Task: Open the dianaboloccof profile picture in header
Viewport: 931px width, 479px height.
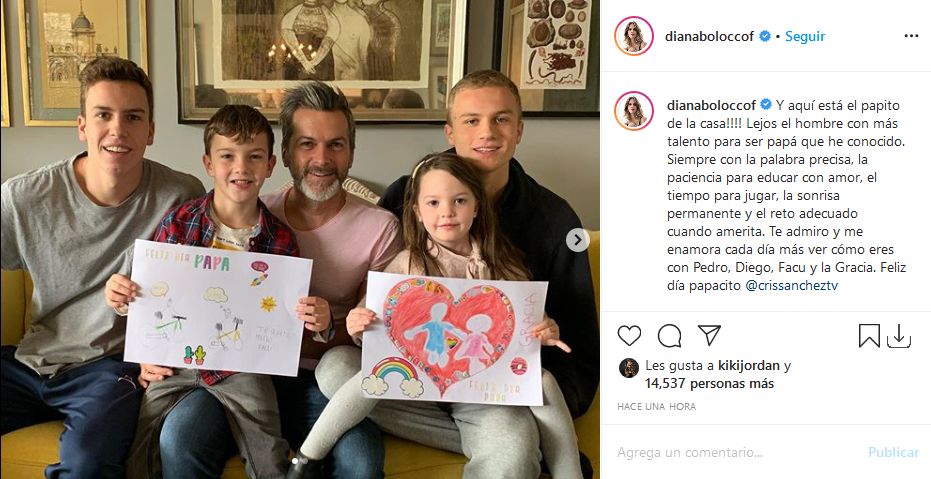Action: tap(634, 36)
